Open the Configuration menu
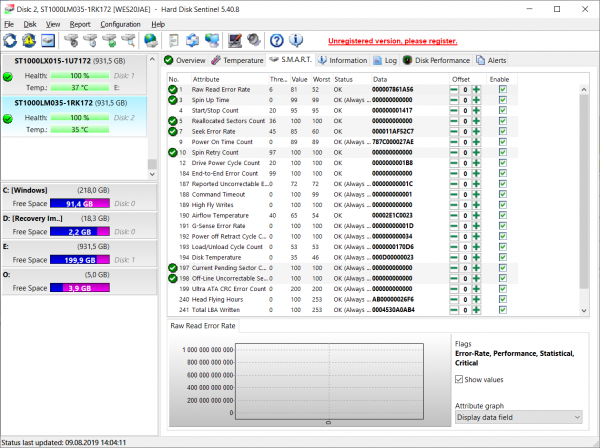The width and height of the screenshot is (600, 448). [x=120, y=23]
